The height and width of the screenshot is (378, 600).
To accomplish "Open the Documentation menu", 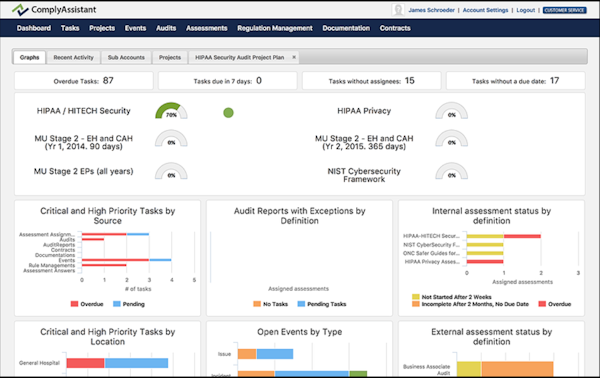I will tap(346, 28).
